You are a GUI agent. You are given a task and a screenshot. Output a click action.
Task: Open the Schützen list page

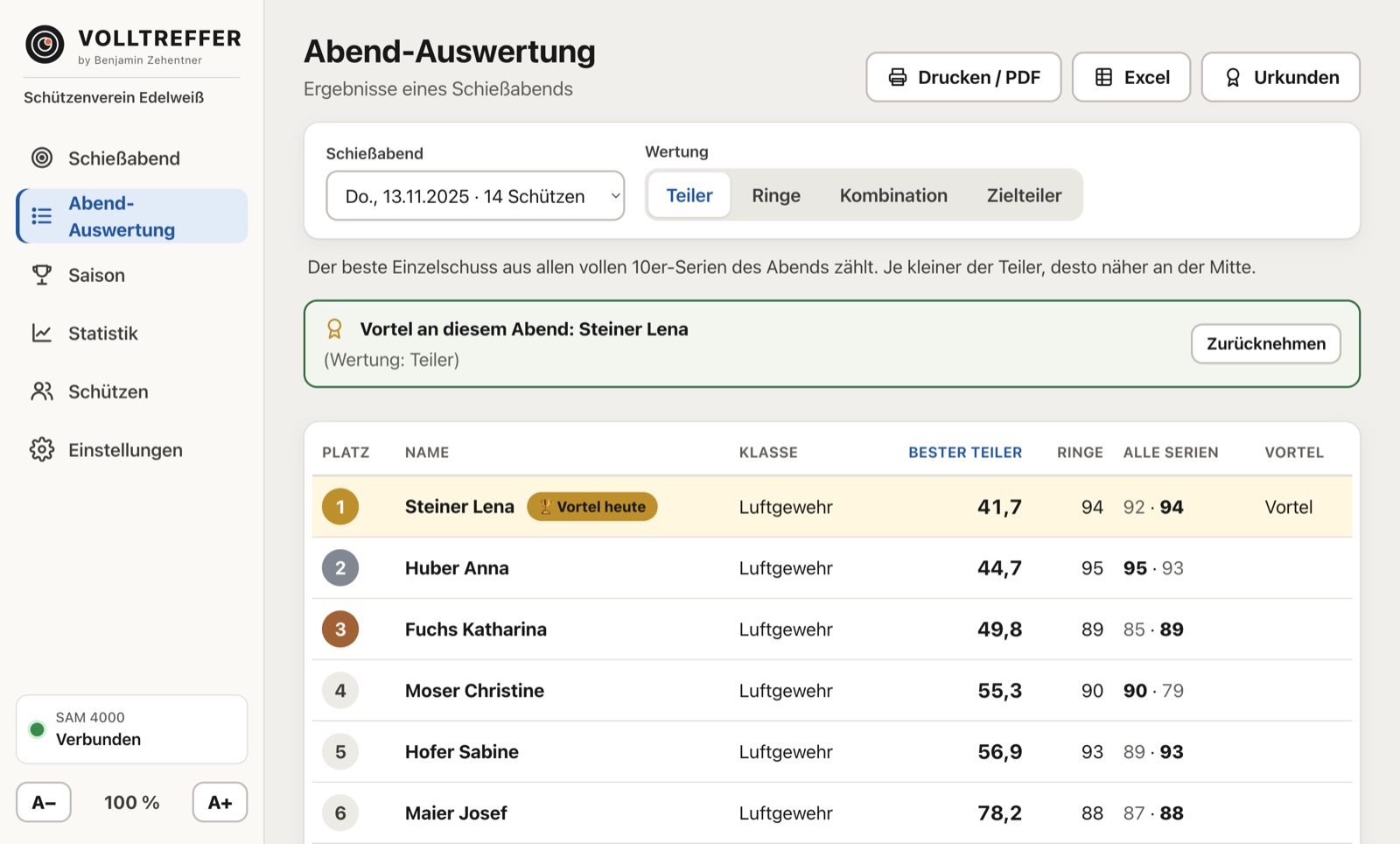pyautogui.click(x=132, y=391)
